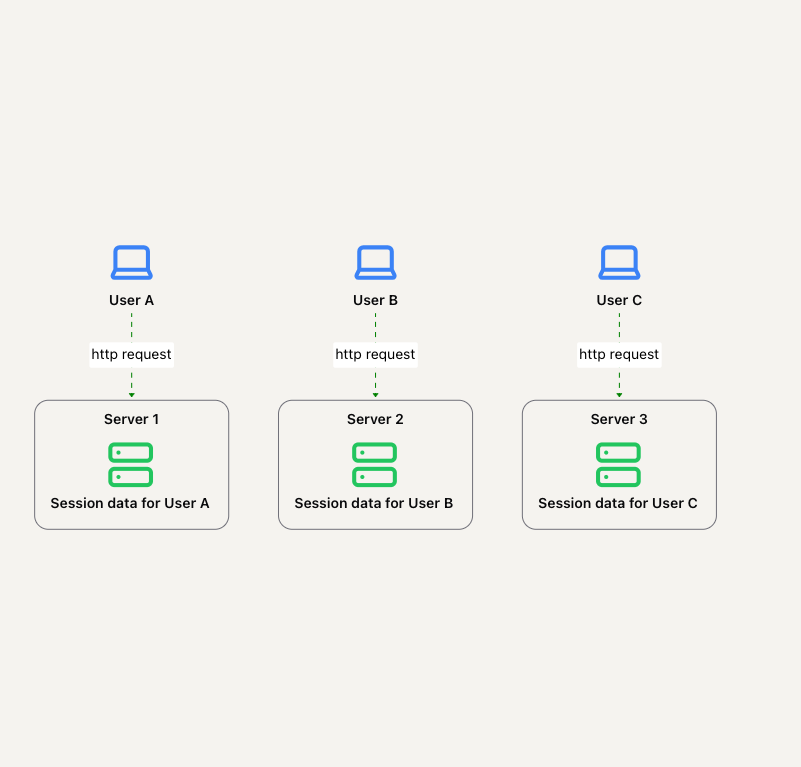Select the "User A" label
The image size is (801, 767).
[x=131, y=300]
